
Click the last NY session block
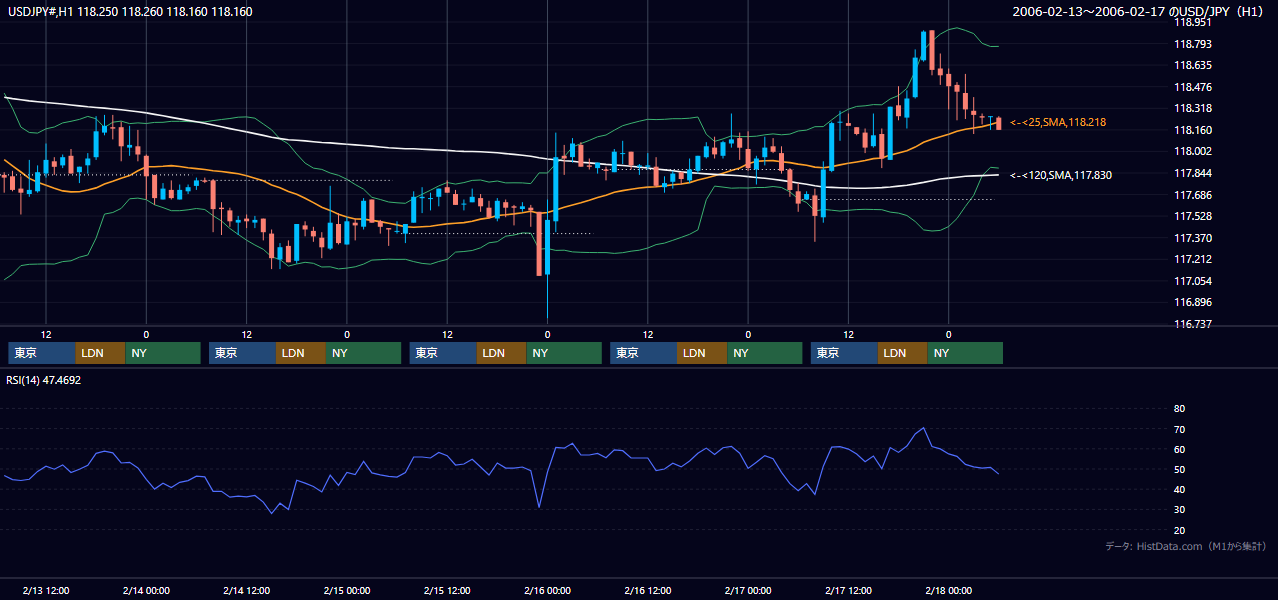(965, 353)
